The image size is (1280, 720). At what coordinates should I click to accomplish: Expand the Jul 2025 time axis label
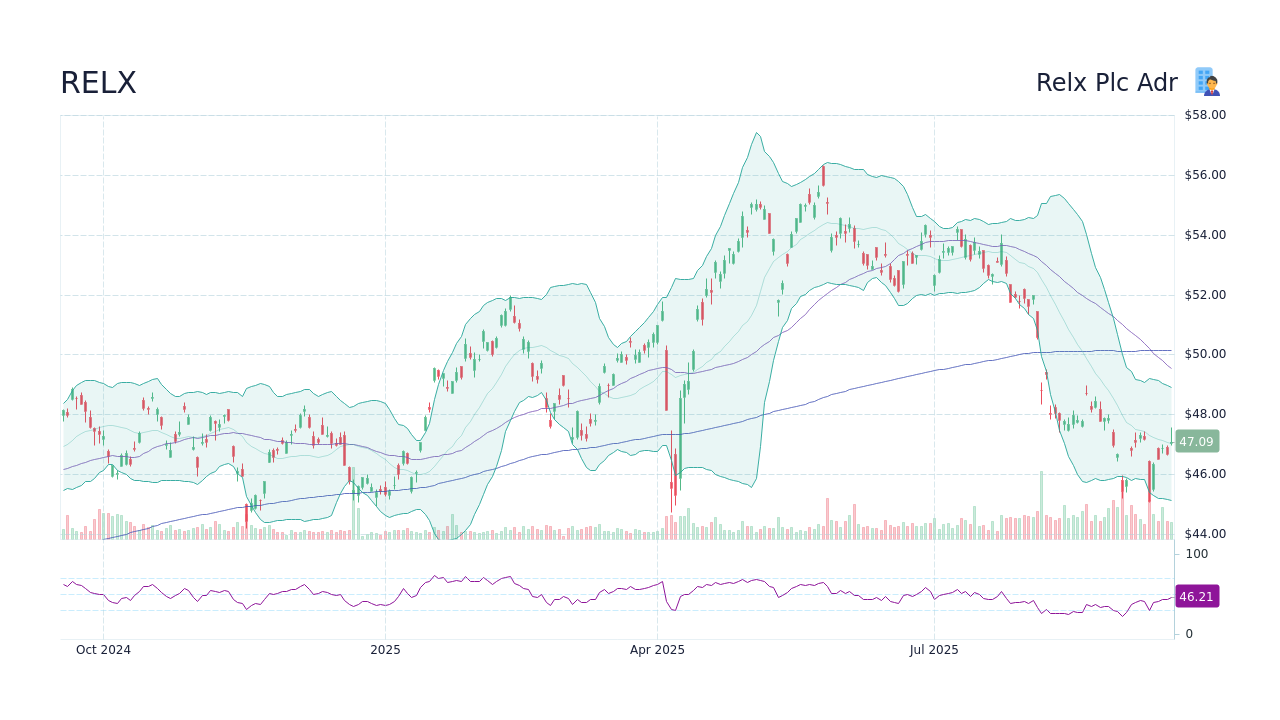pyautogui.click(x=933, y=650)
